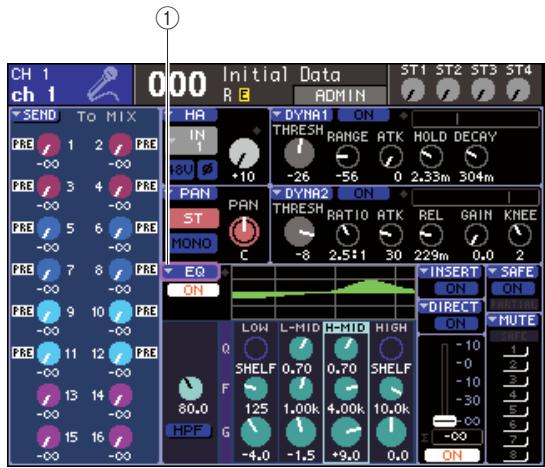
Task: Click PRE button for MIX 12
Action: (146, 353)
